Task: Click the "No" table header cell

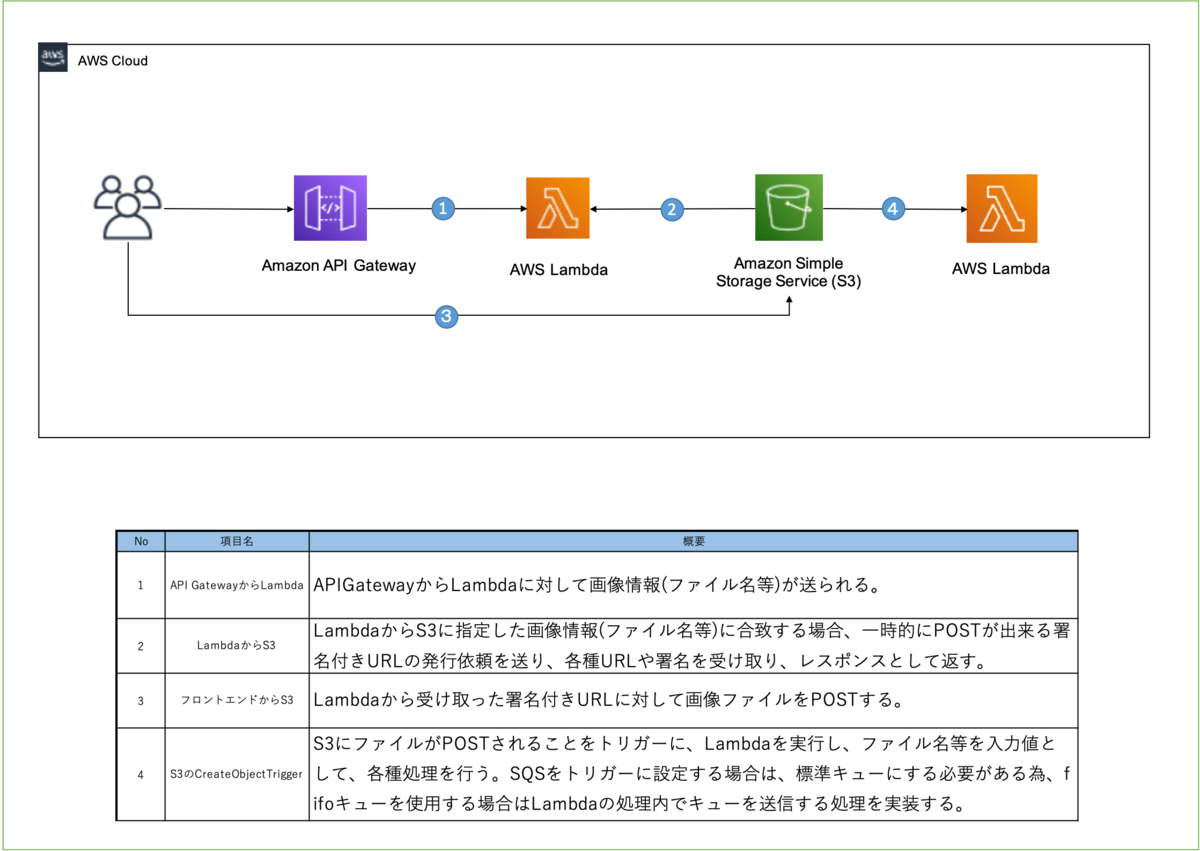Action: (x=141, y=541)
